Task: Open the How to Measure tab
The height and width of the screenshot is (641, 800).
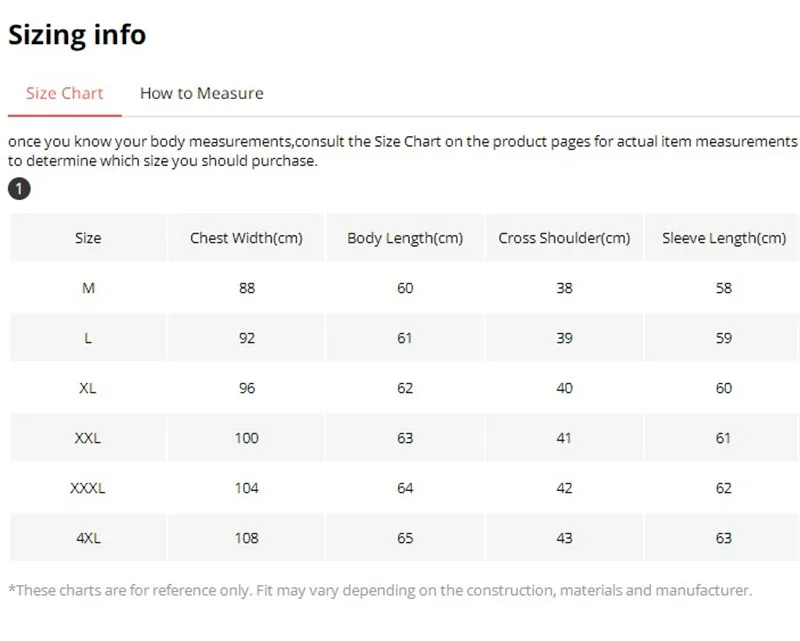Action: tap(202, 93)
